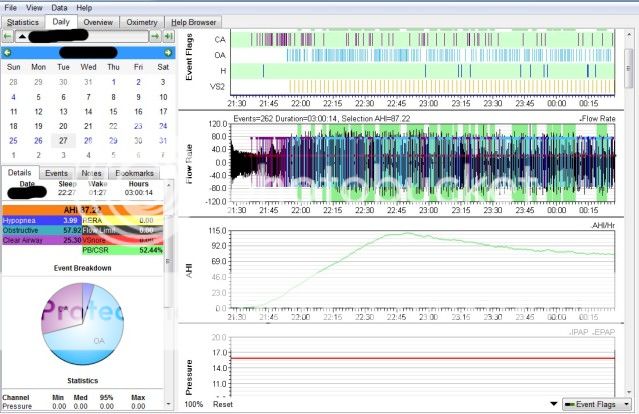Viewport: 639px width, 414px height.
Task: Click the black down arrow beside Event Flags dropdown
Action: point(553,404)
